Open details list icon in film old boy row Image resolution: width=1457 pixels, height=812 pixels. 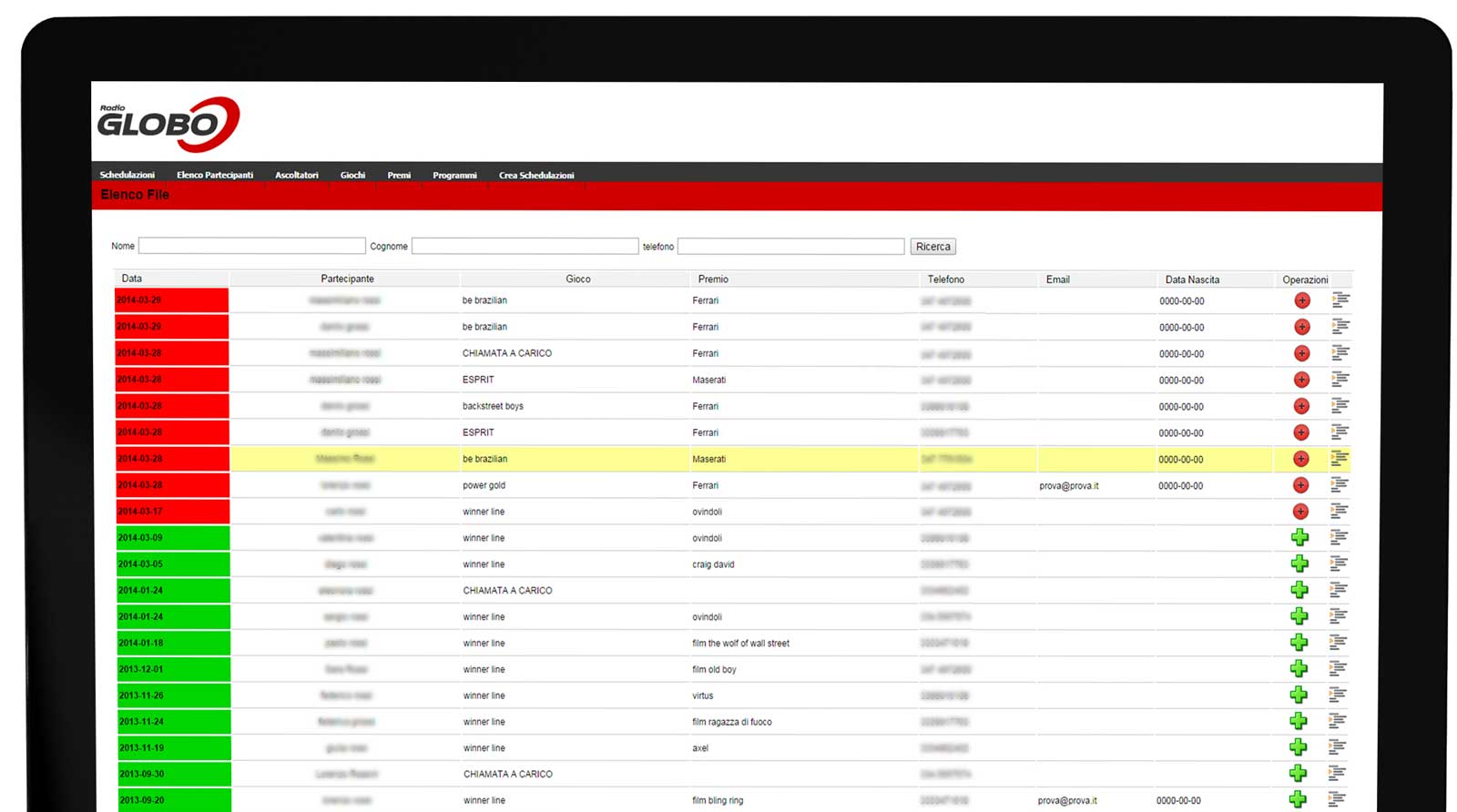pos(1338,668)
